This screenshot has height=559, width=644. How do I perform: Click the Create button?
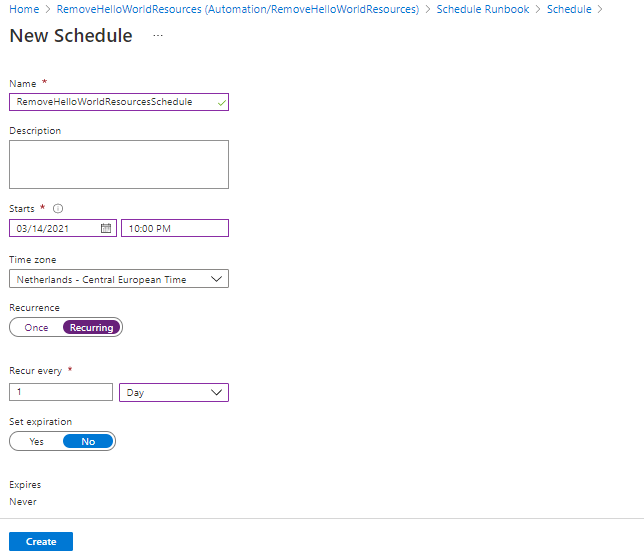point(41,541)
